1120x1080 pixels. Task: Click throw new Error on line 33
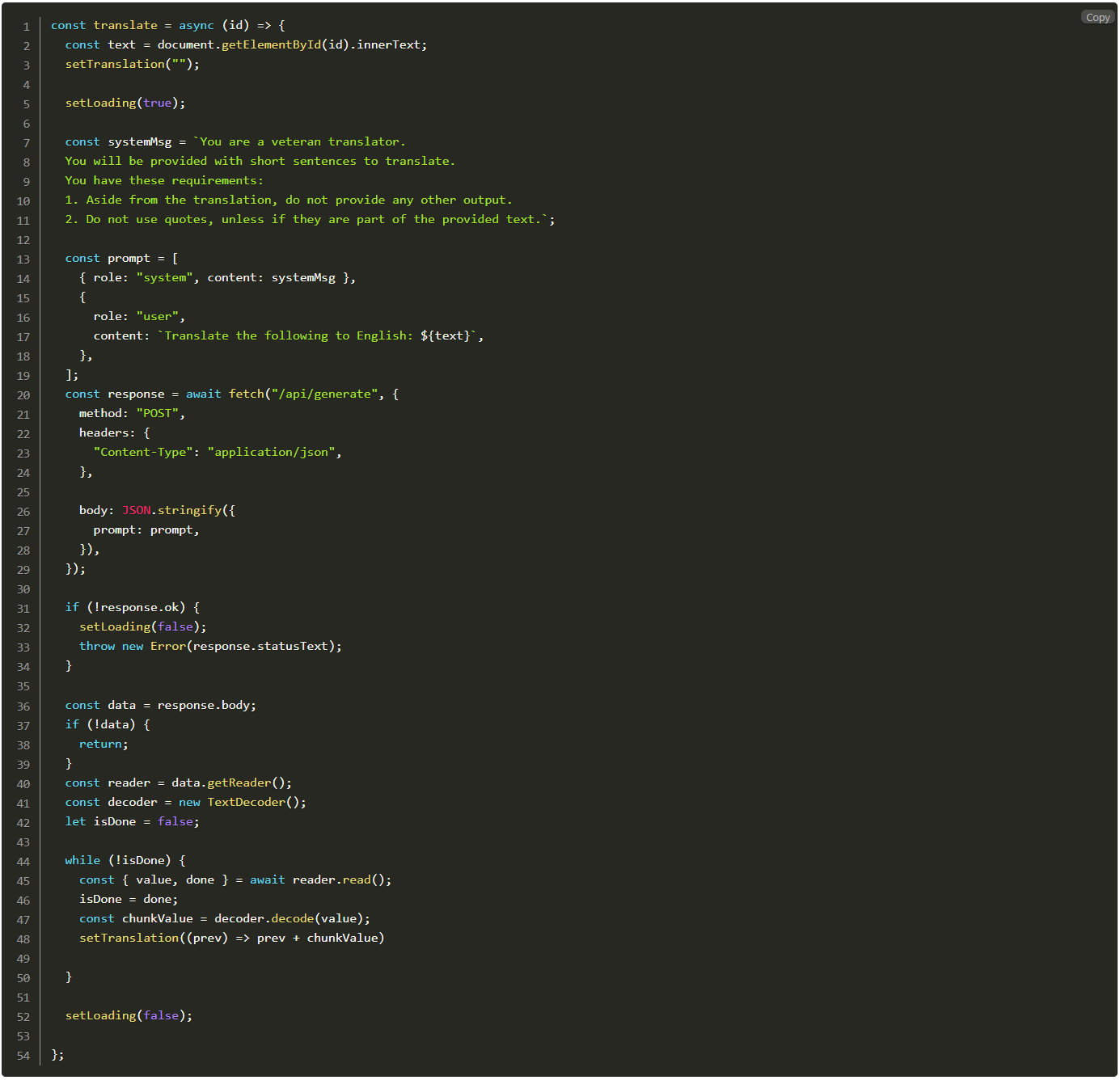pos(132,646)
